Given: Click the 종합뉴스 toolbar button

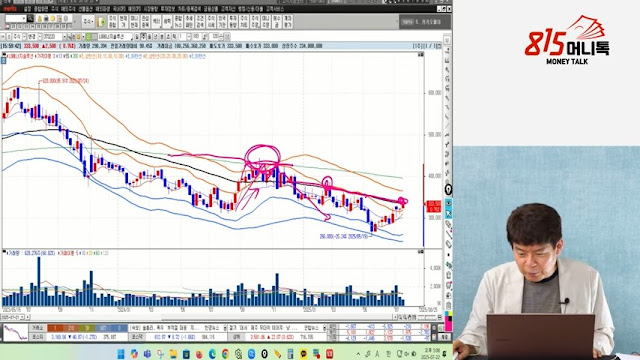Looking at the screenshot, I should [x=178, y=22].
